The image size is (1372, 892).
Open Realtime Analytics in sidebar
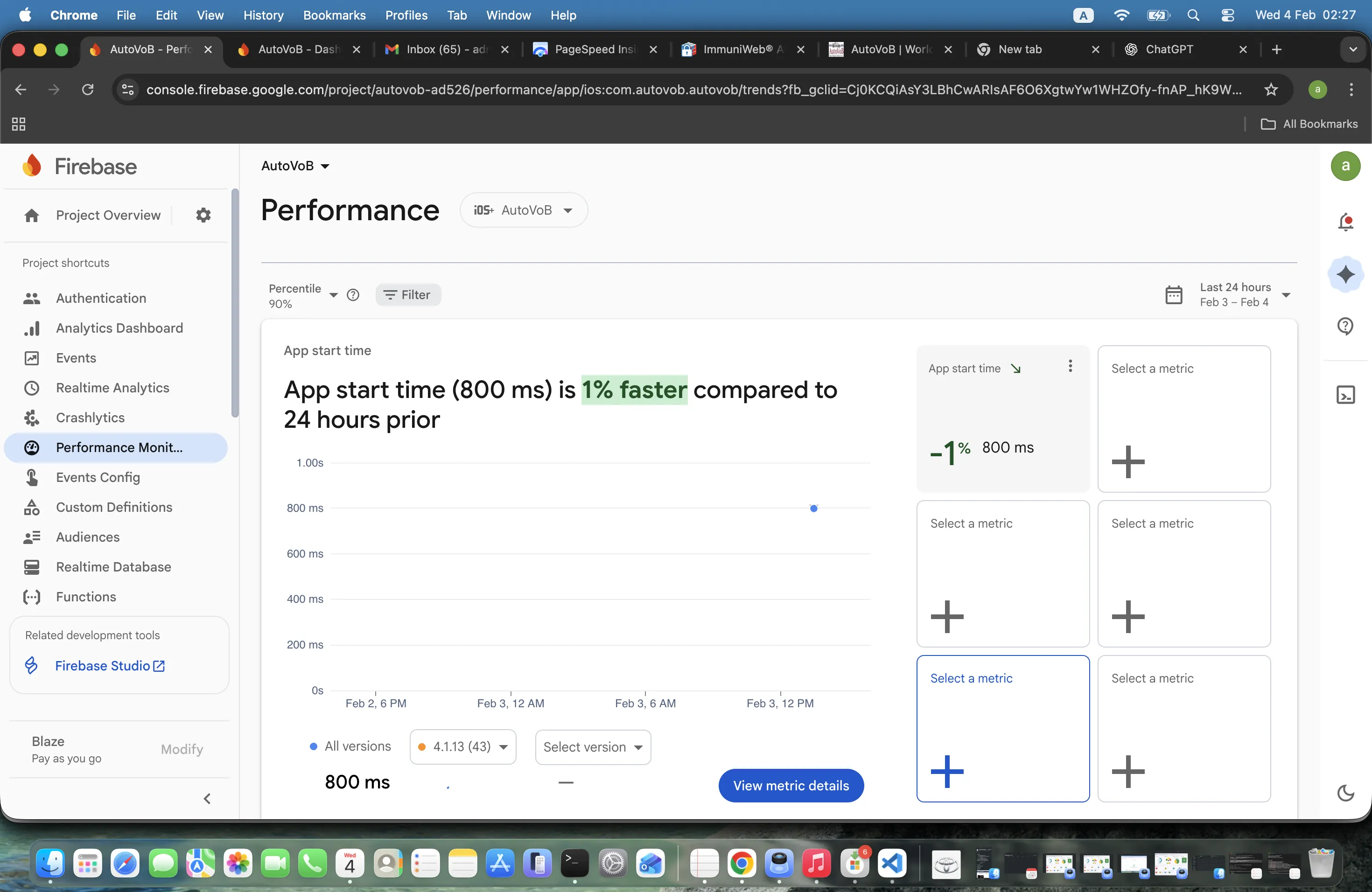tap(112, 388)
